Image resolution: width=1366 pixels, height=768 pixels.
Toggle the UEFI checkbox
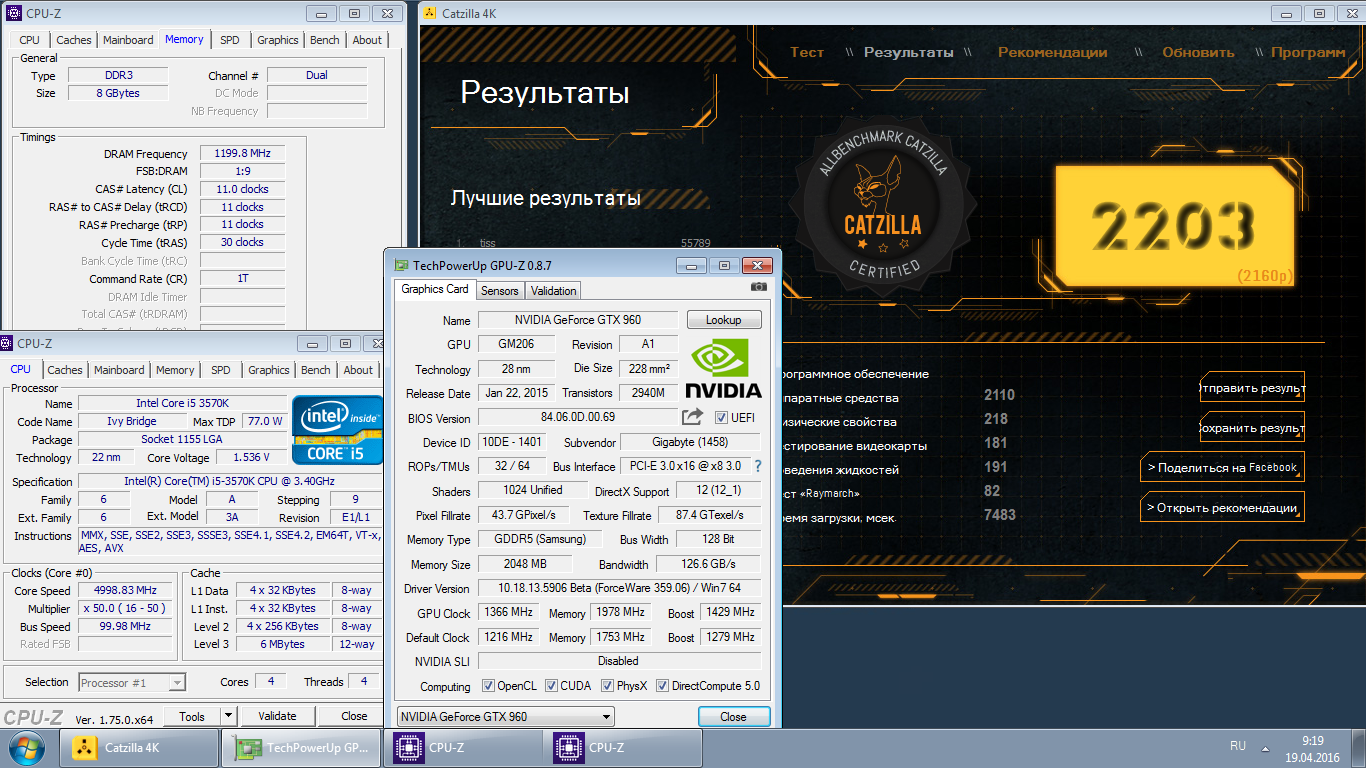[722, 417]
